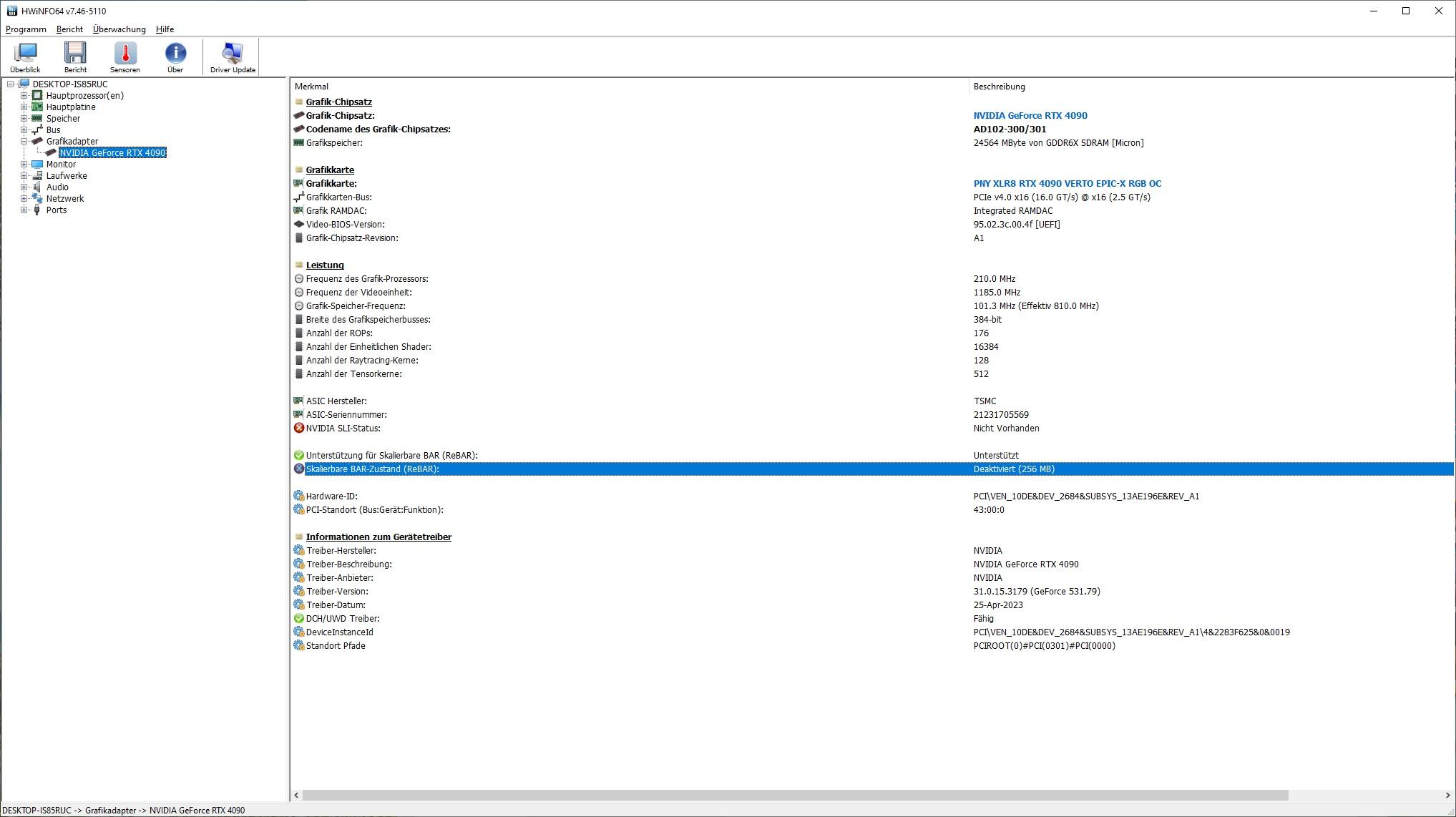The height and width of the screenshot is (817, 1456).
Task: Select the Audio tree item label
Action: [57, 187]
